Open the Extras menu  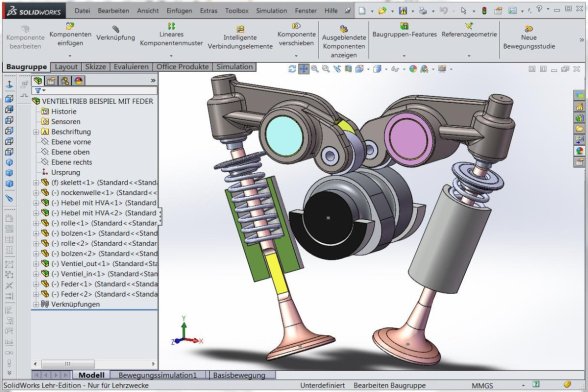208,11
